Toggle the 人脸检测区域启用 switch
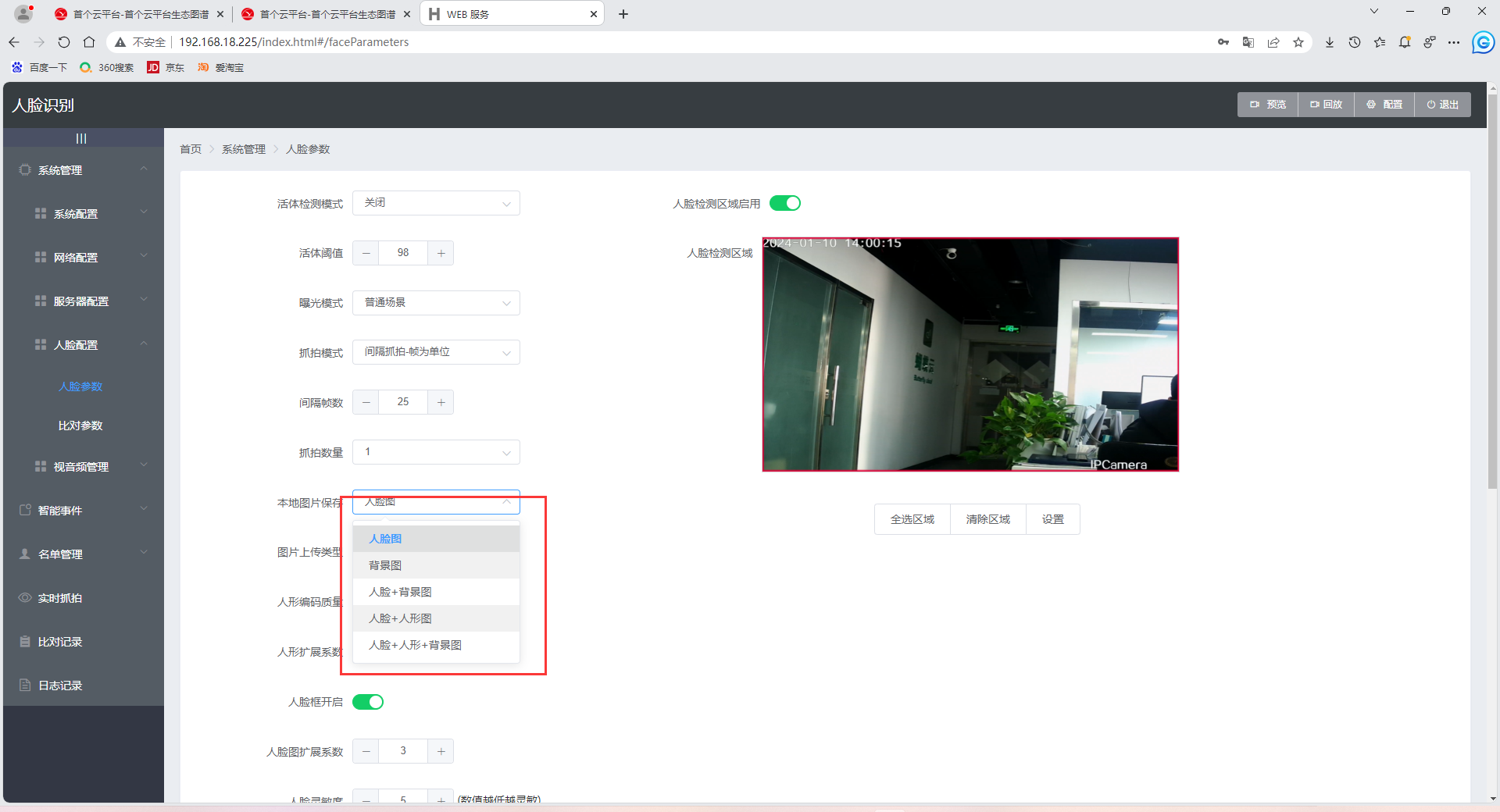Screen dimensions: 1500x812 (x=784, y=203)
